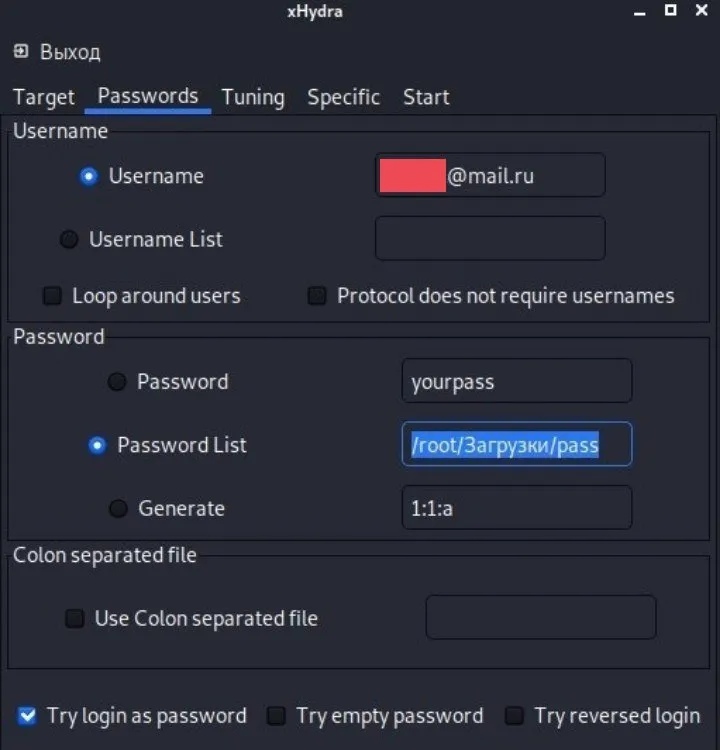The image size is (720, 750).
Task: Choose the Generate password option
Action: (x=118, y=508)
